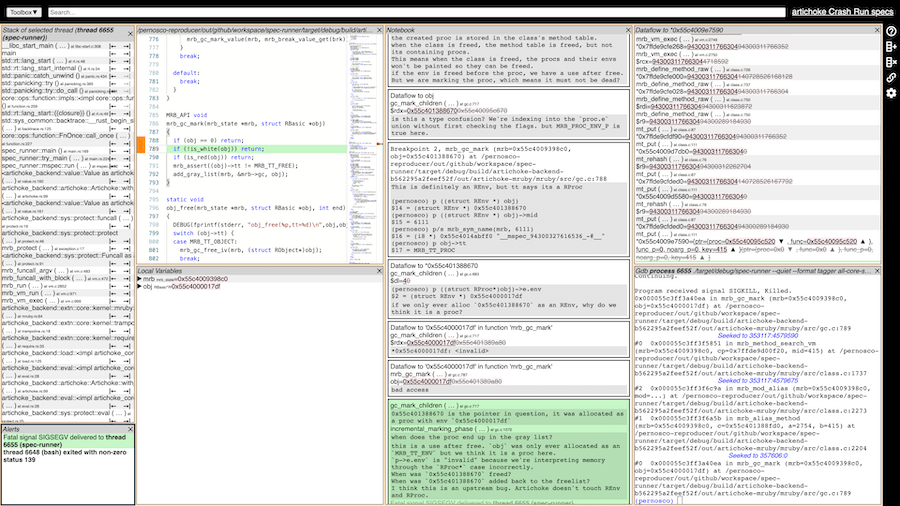900x506 pixels.
Task: Click the chain link share icon
Action: coord(891,77)
